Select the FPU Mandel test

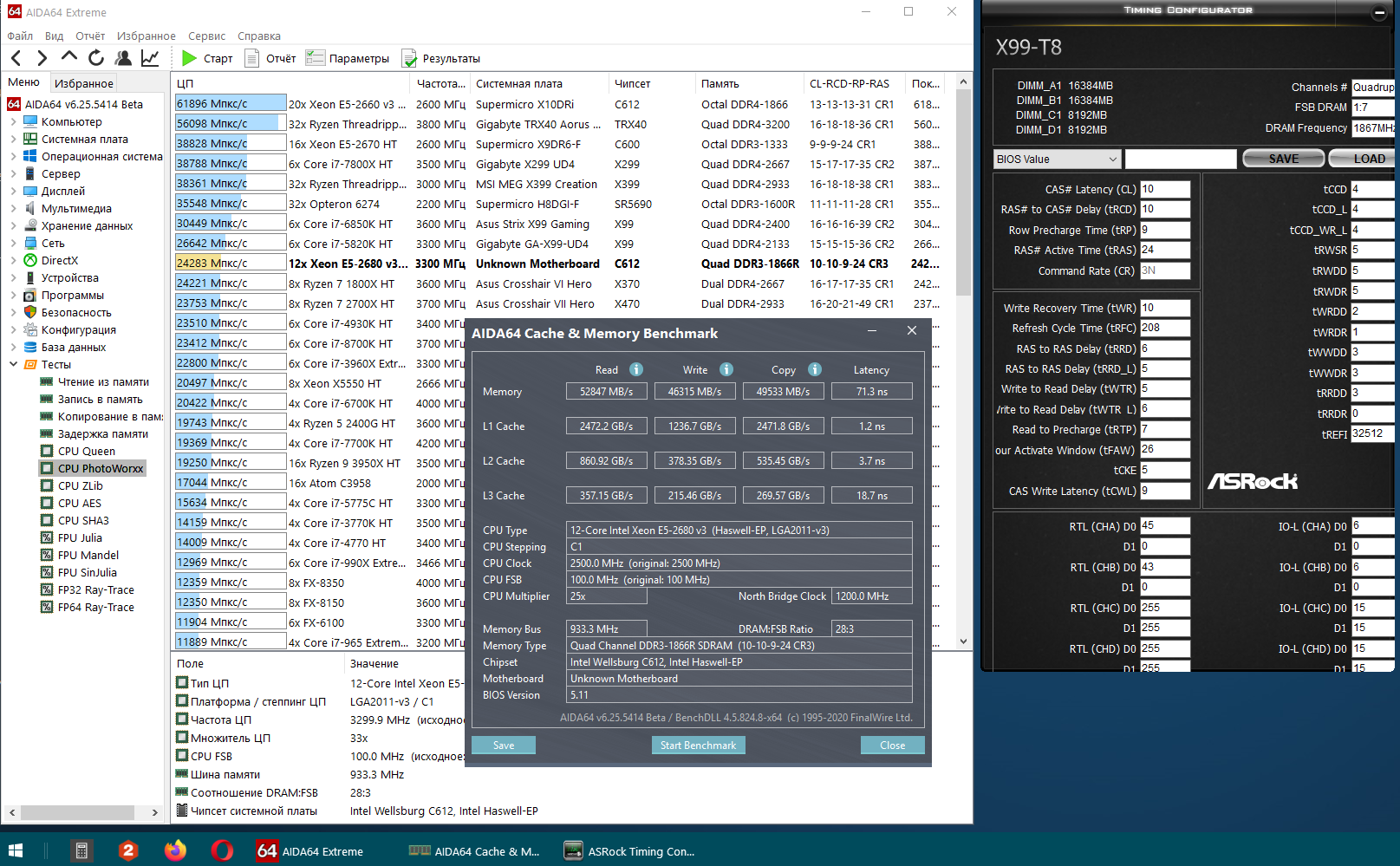(88, 555)
